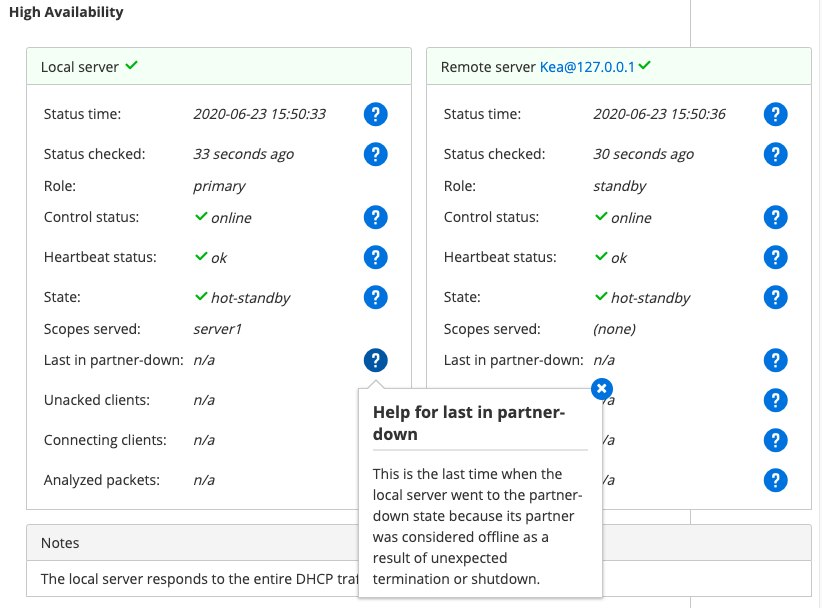Screen dimensions: 822x608
Task: Click the '(none)' scopes served value
Action: coord(614,329)
